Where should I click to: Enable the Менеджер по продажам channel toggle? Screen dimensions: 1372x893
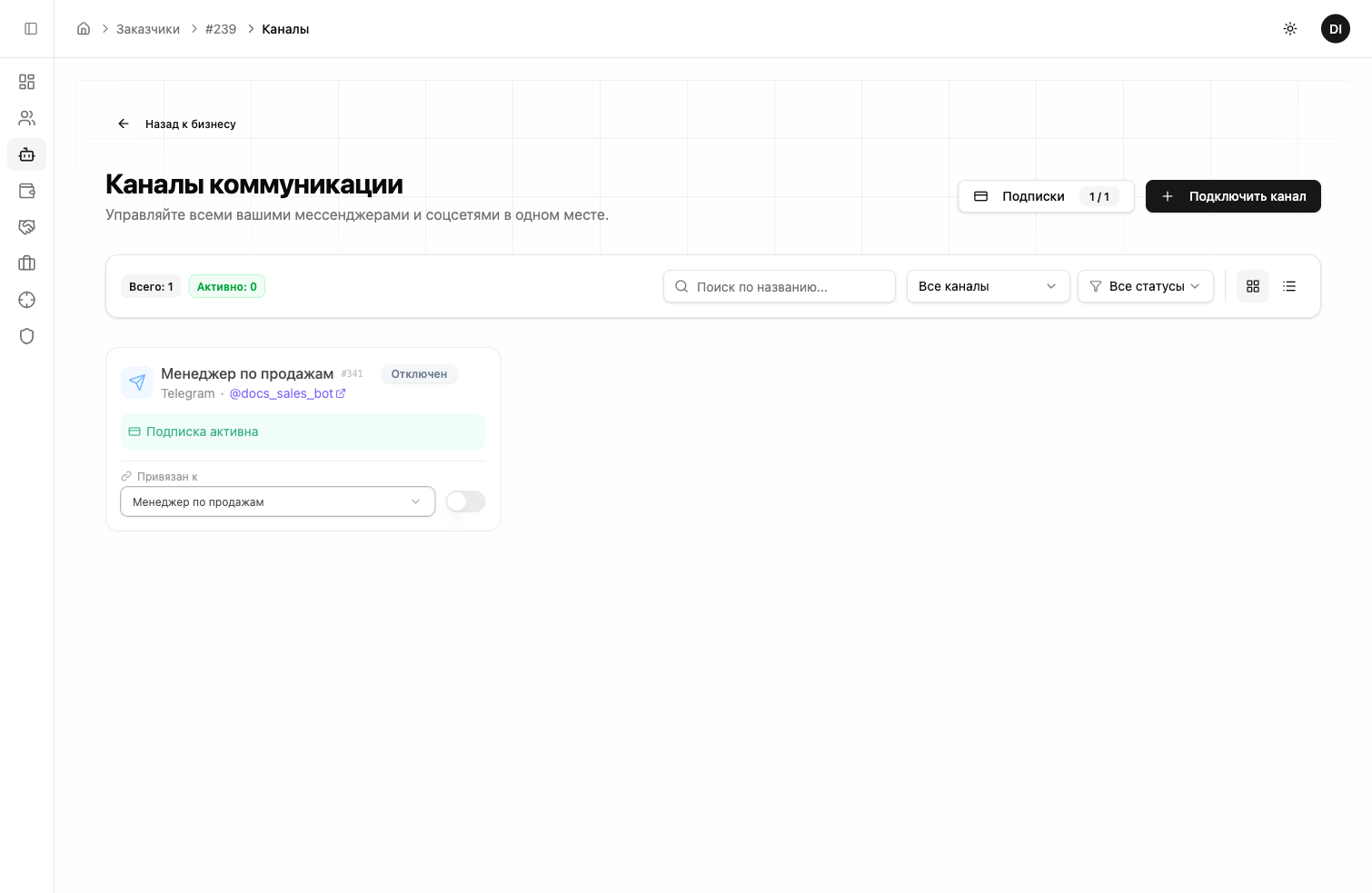(465, 501)
